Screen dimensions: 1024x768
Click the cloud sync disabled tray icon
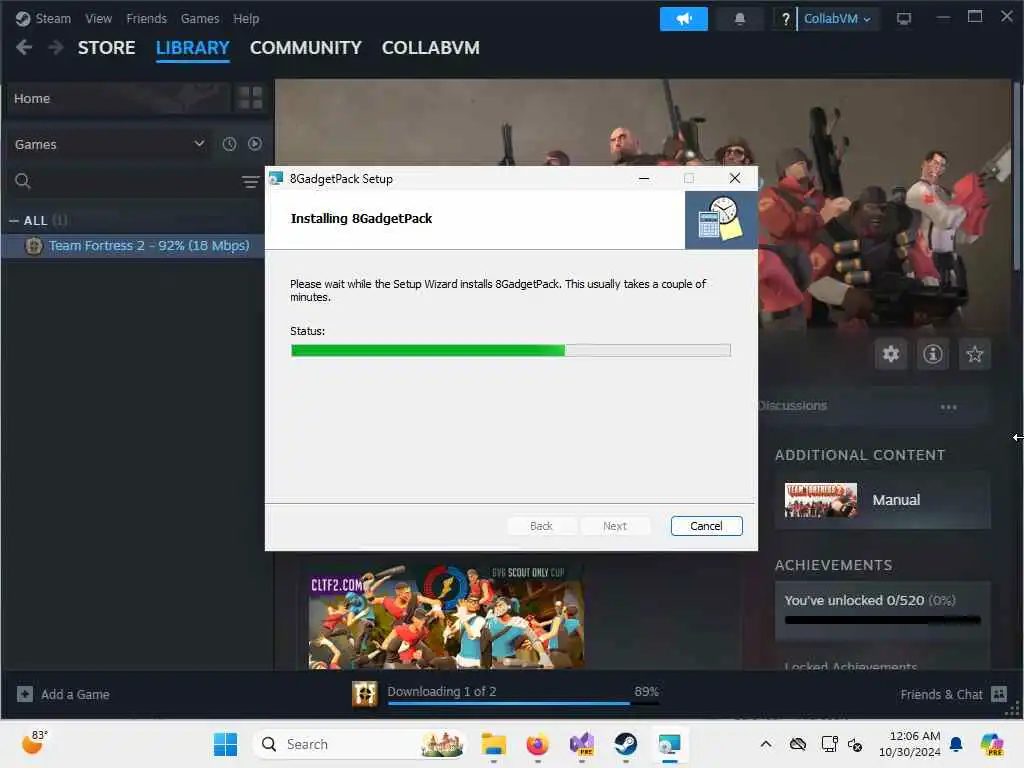(797, 744)
